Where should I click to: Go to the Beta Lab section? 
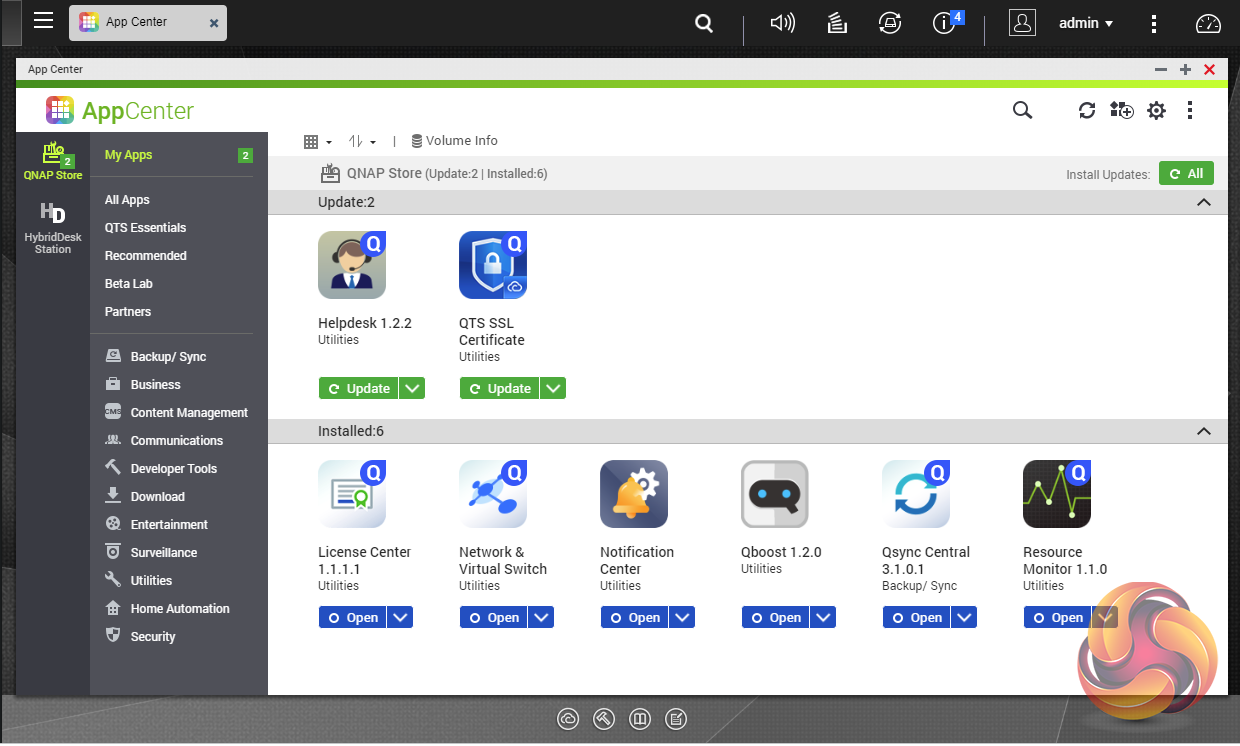click(x=128, y=284)
